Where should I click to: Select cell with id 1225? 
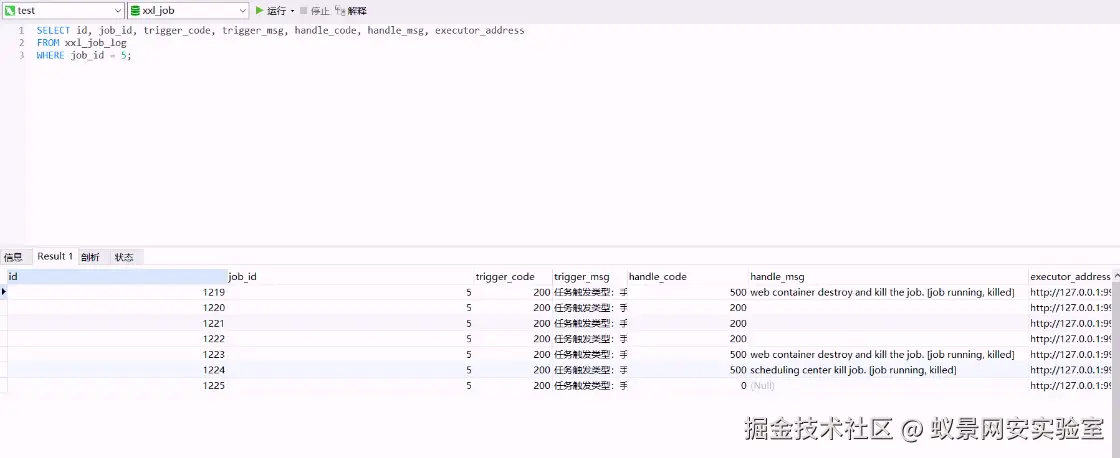tap(116, 386)
